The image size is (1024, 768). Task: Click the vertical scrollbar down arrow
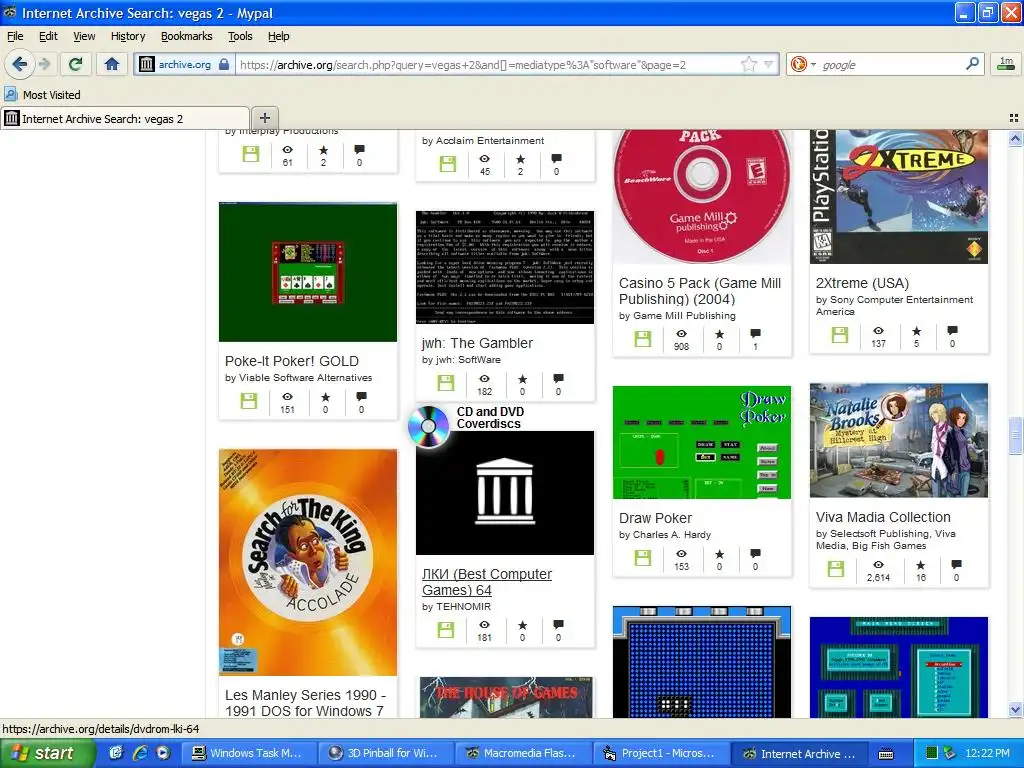click(1015, 710)
